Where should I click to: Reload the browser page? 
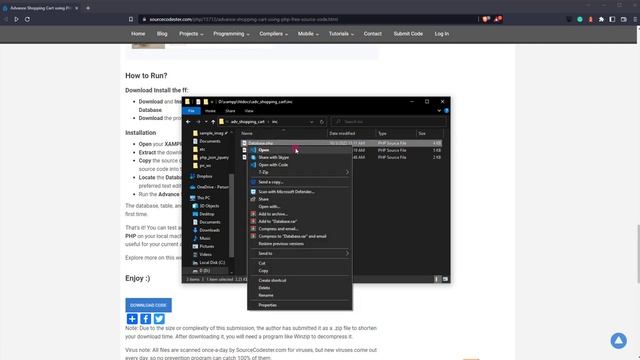27,19
